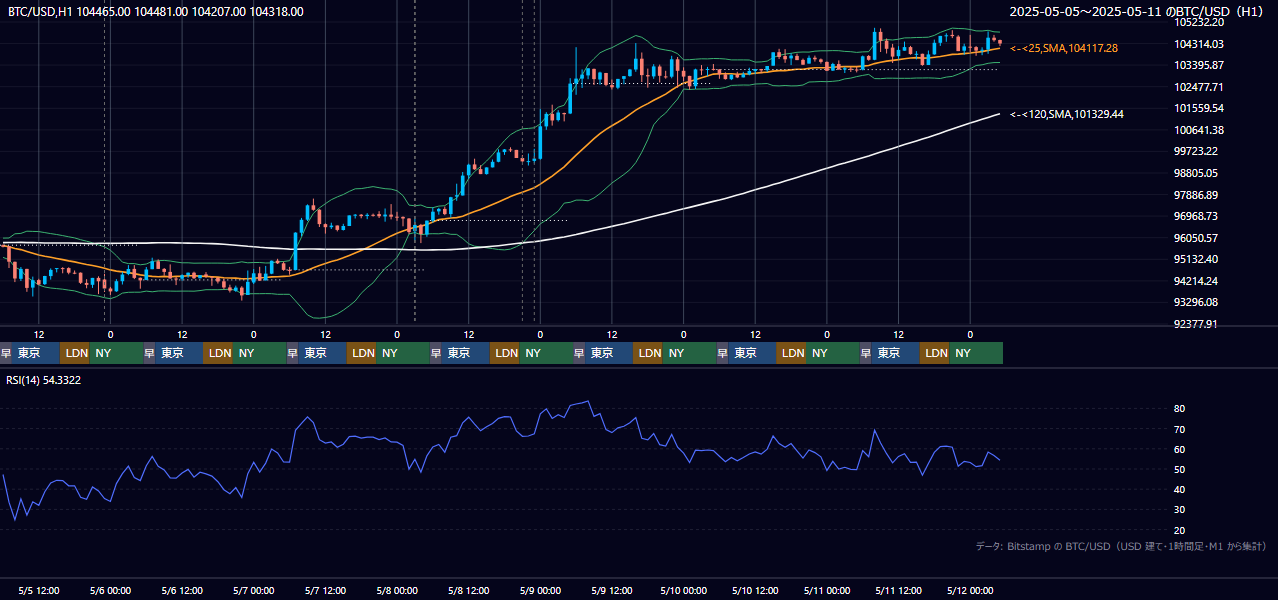Click the BTC/USD,H1 OHLC header text
The width and height of the screenshot is (1278, 600).
(x=155, y=12)
